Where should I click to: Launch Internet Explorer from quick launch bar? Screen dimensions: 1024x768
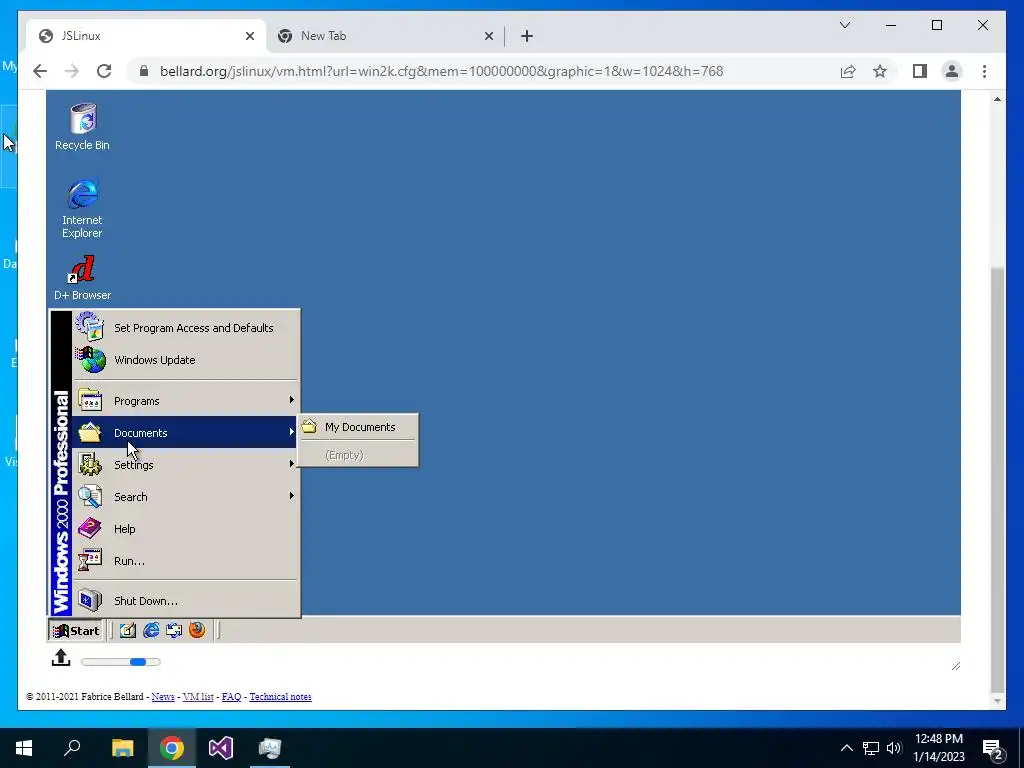151,630
